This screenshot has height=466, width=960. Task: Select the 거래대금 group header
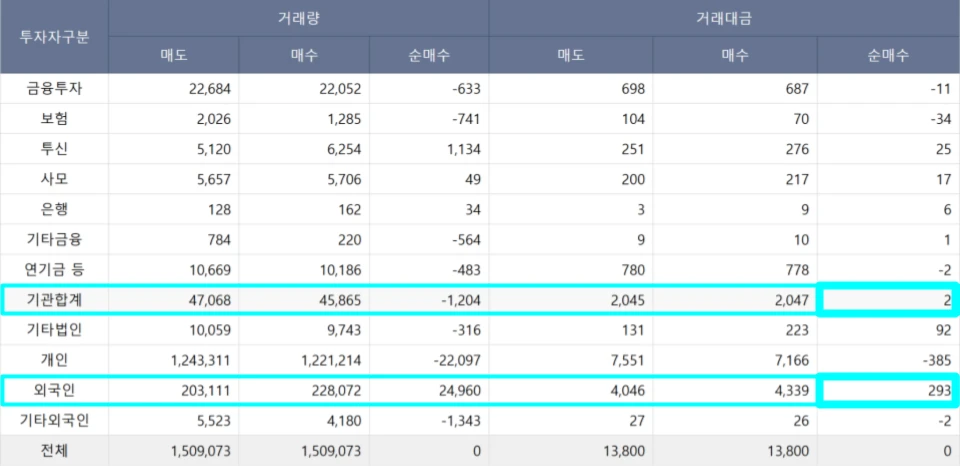point(724,18)
